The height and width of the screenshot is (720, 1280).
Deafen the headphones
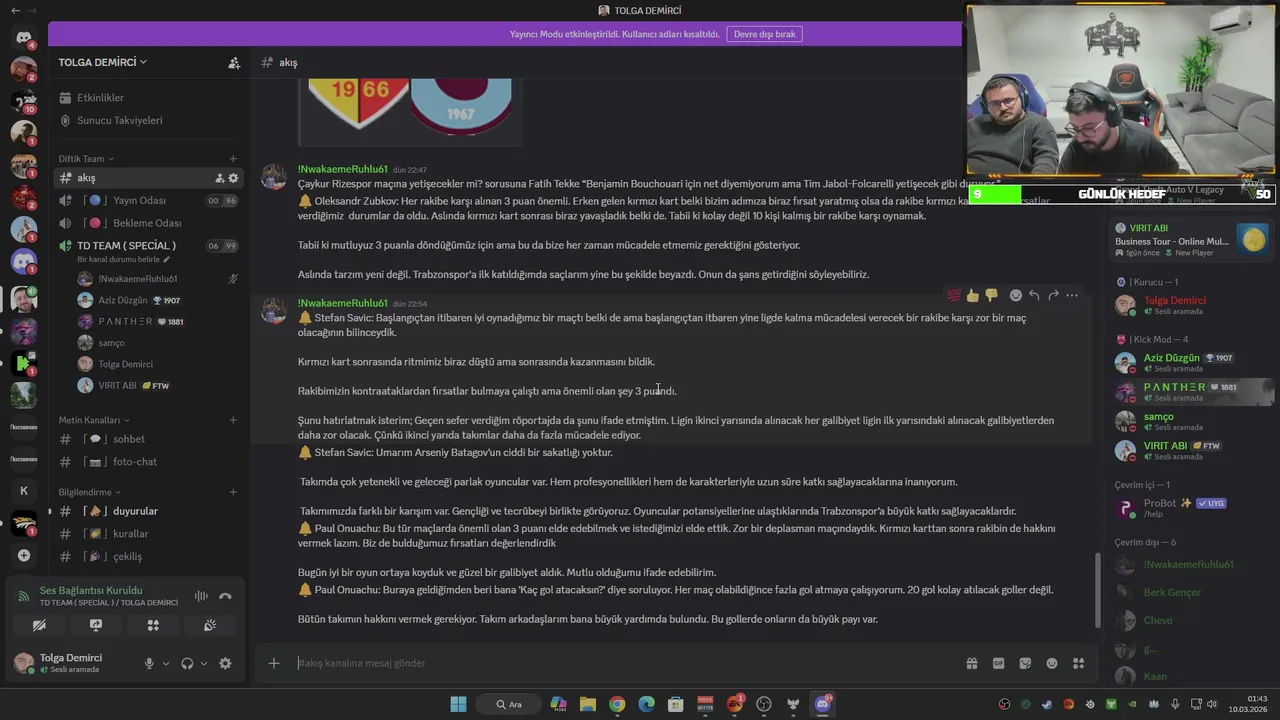click(x=187, y=663)
